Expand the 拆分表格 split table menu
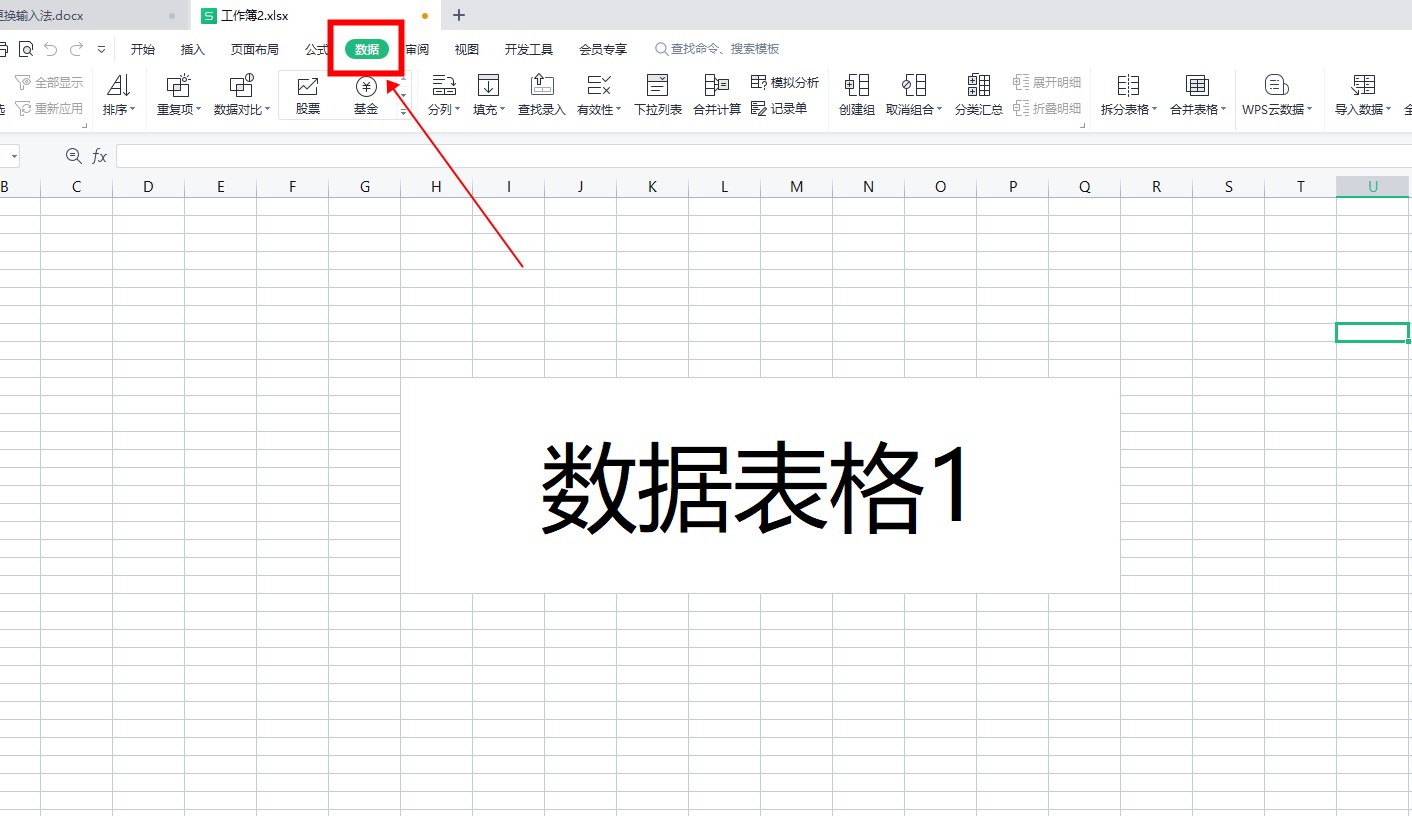 click(x=1128, y=109)
